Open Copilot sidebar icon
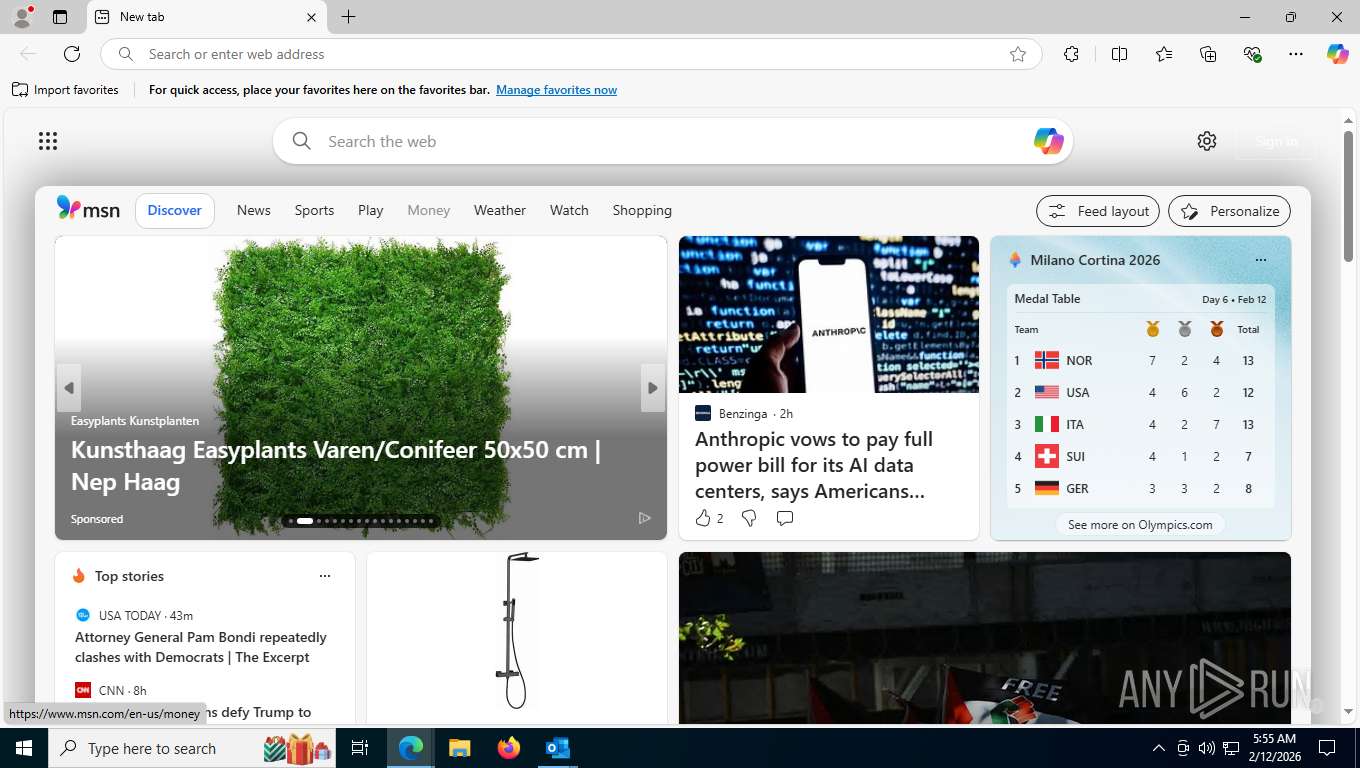 1338,54
